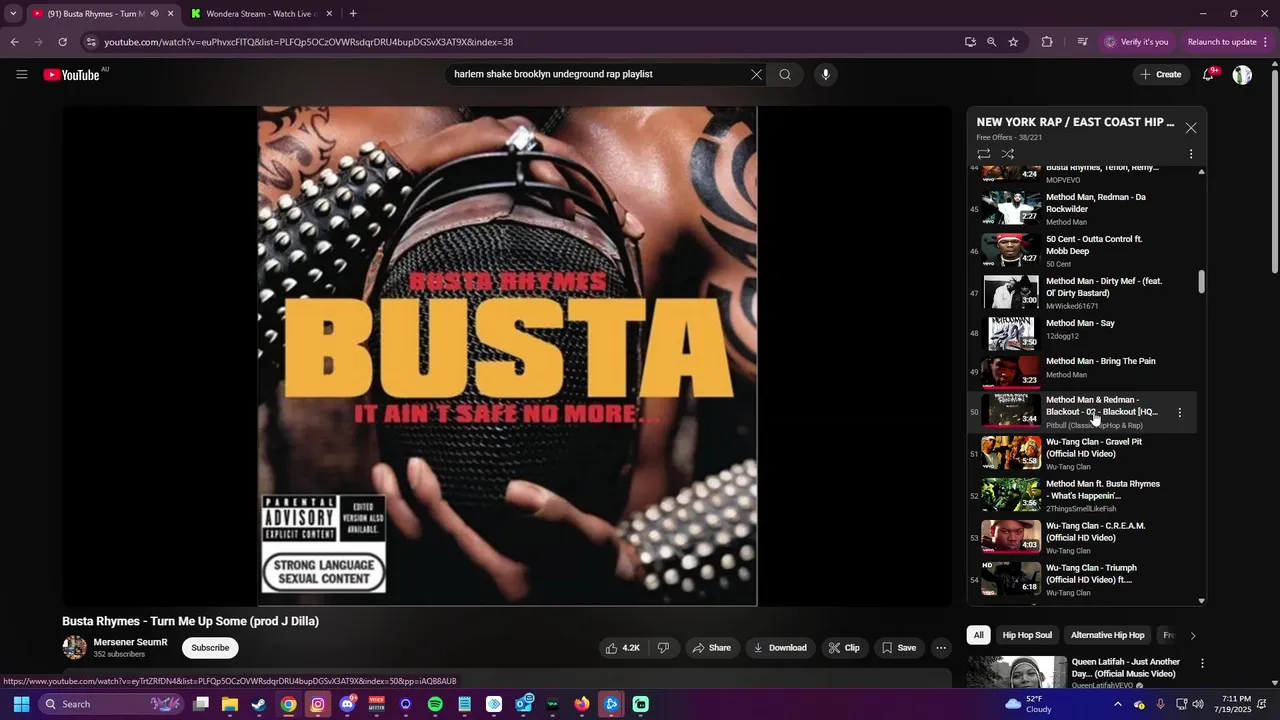Open the YouTube notifications bell
This screenshot has height=720, width=1280.
(1208, 74)
